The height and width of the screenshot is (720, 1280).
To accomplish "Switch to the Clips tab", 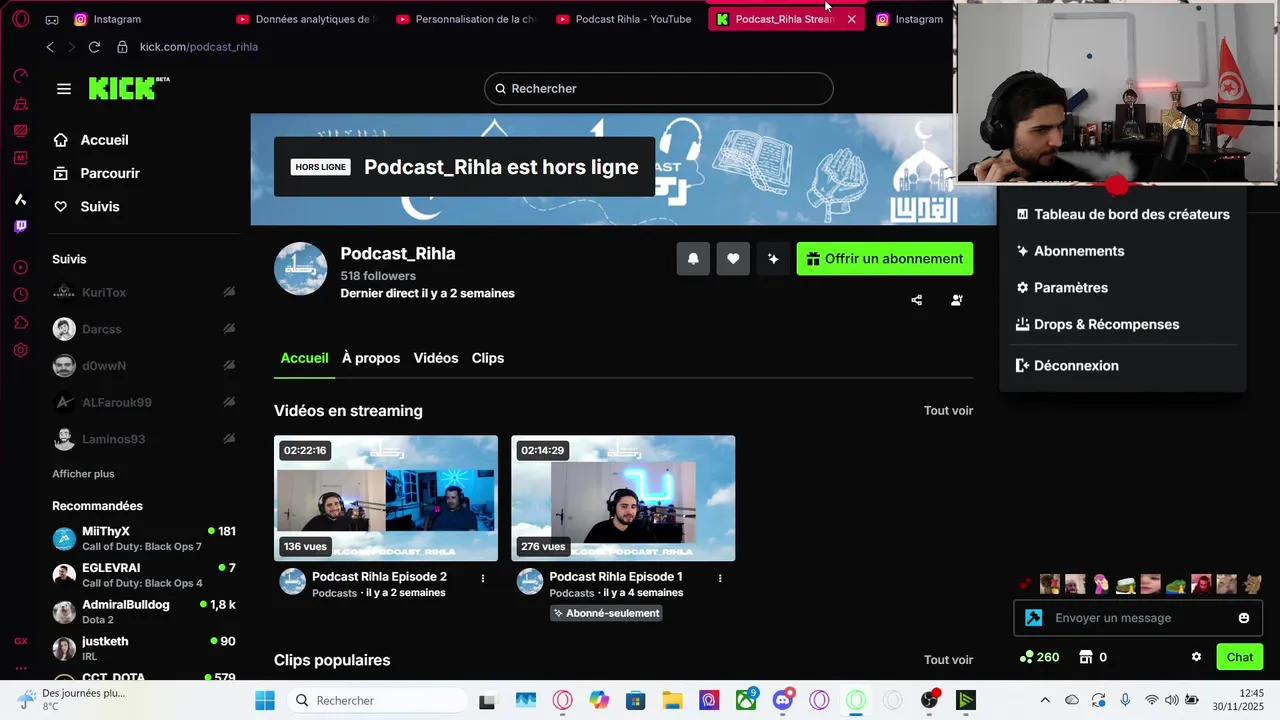I will [x=488, y=358].
